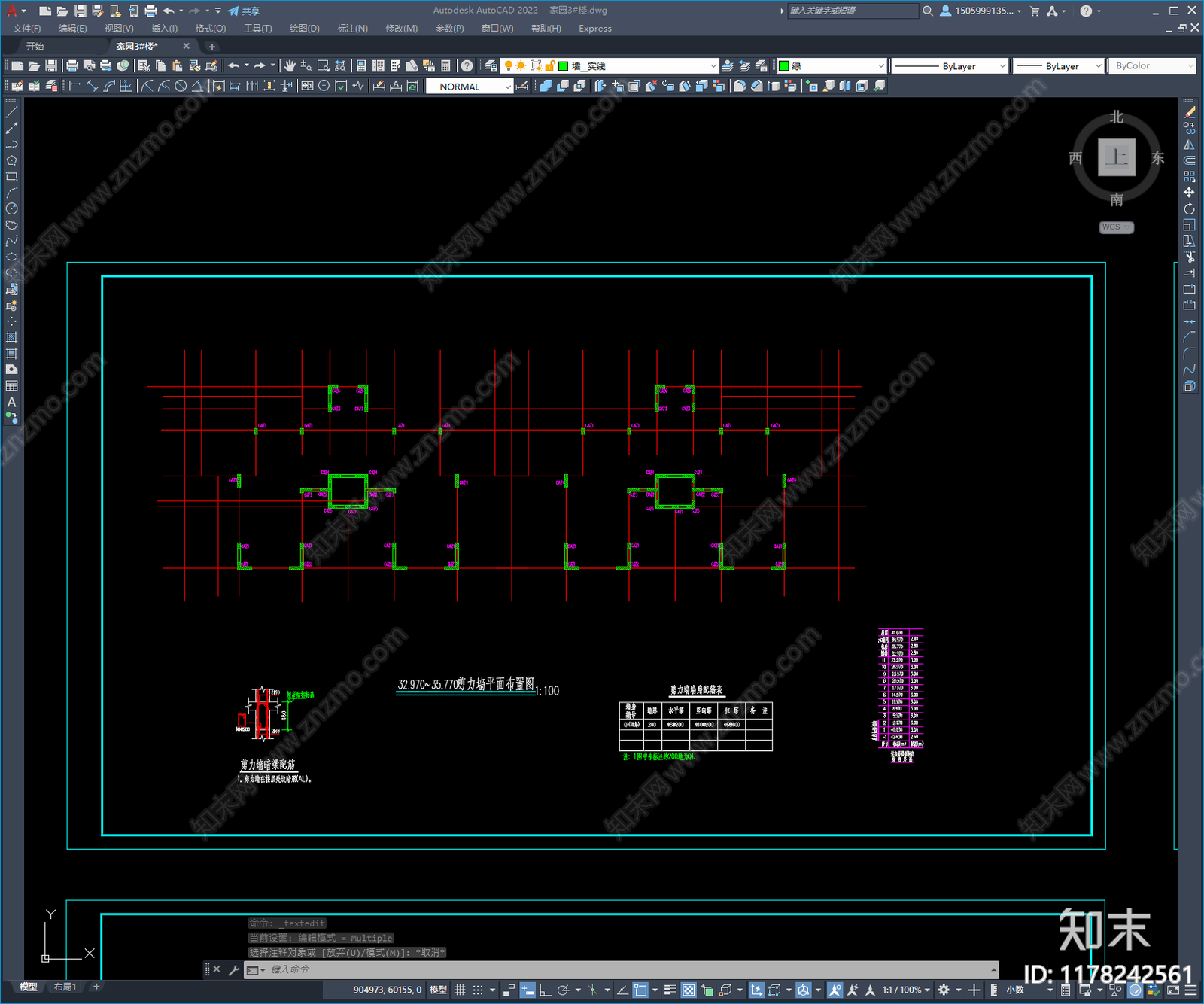Viewport: 1204px width, 1004px height.
Task: Toggle polar tracking in status bar
Action: click(563, 990)
